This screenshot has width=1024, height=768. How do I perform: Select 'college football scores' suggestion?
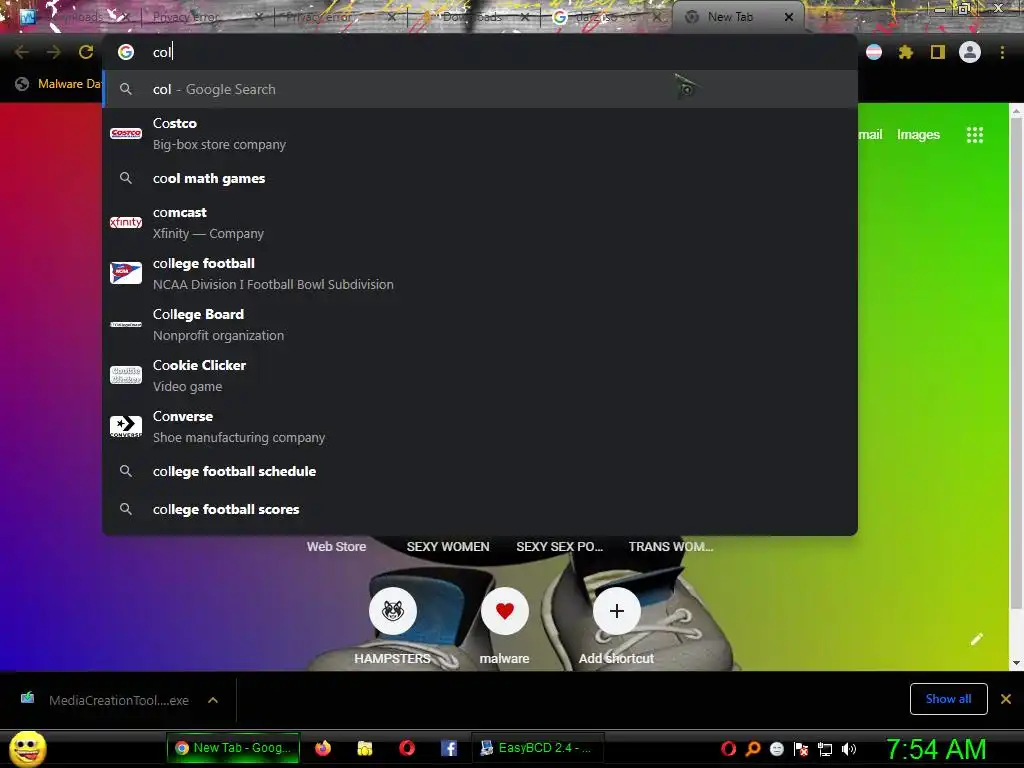480,509
